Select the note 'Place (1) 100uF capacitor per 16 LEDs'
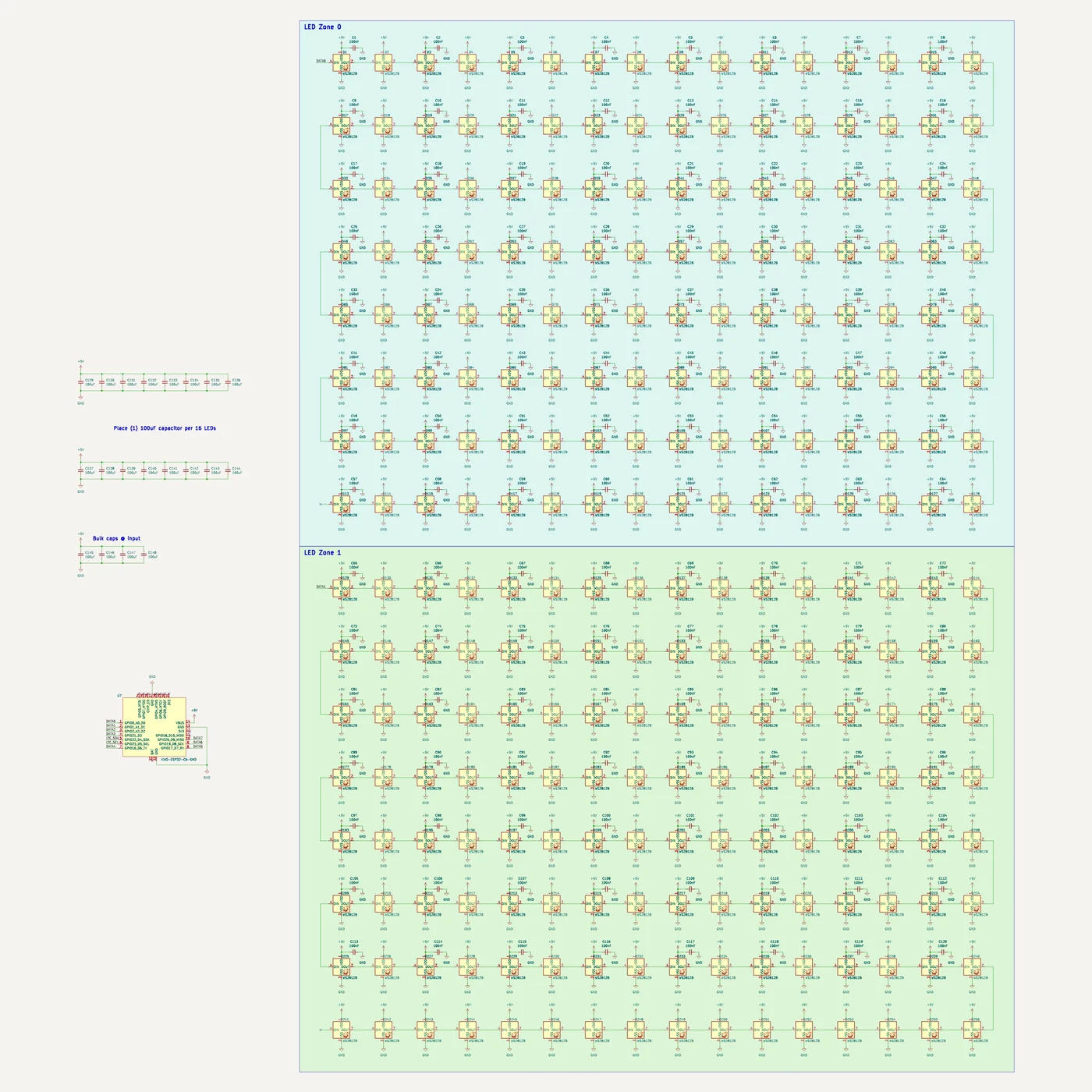Viewport: 1092px width, 1092px height. click(165, 428)
